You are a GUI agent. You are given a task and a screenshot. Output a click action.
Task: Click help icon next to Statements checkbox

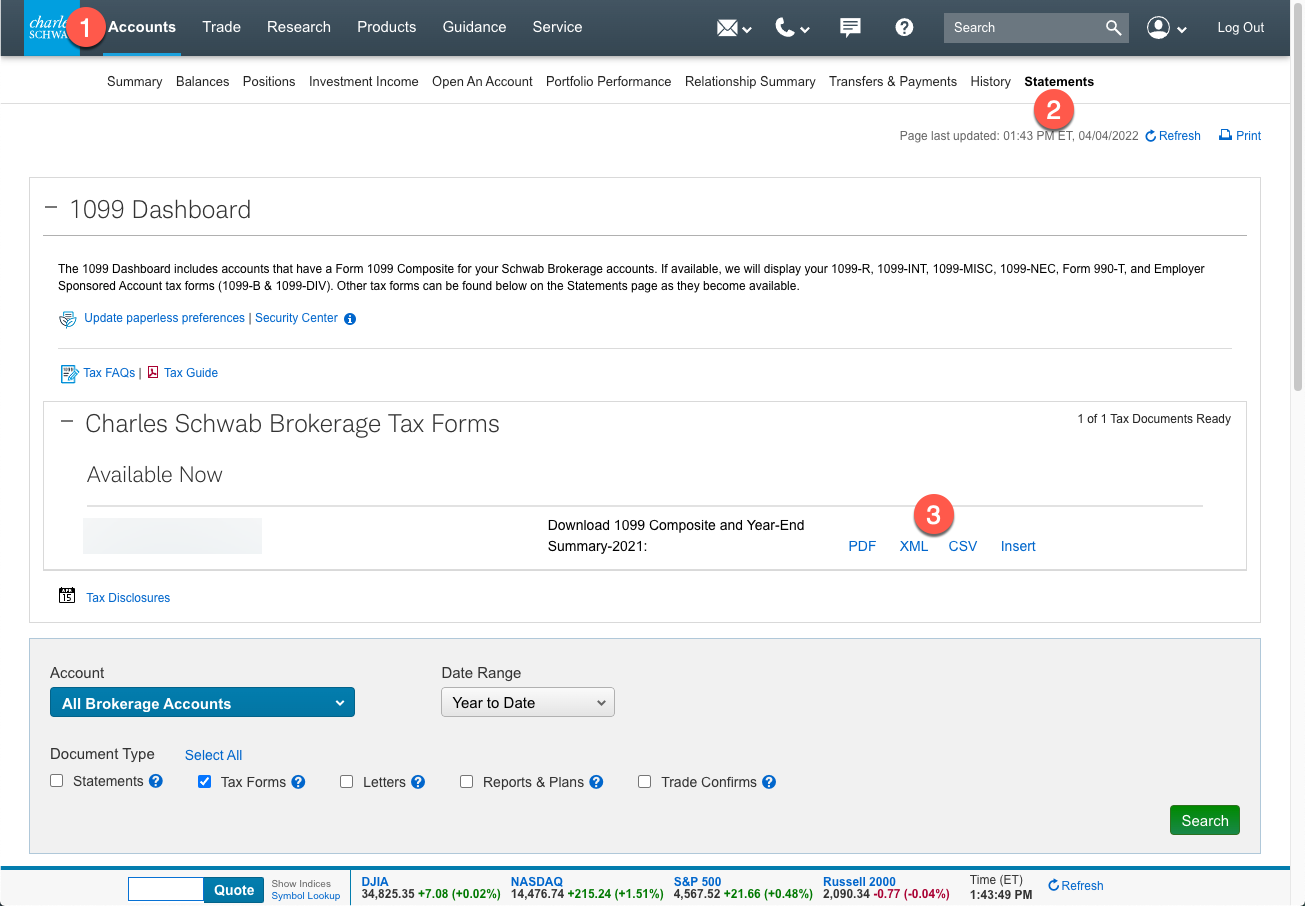(x=156, y=781)
